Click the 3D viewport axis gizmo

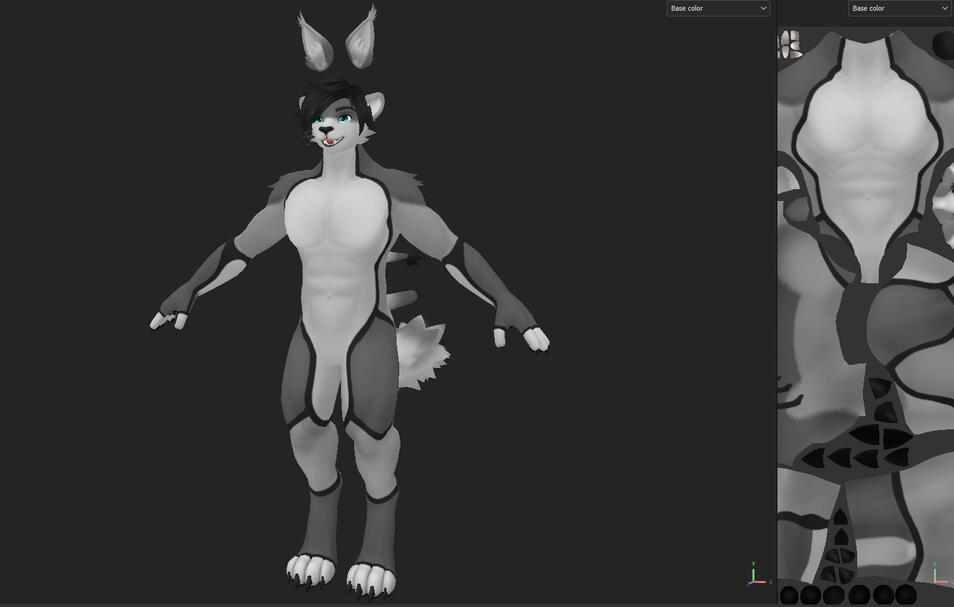(755, 574)
